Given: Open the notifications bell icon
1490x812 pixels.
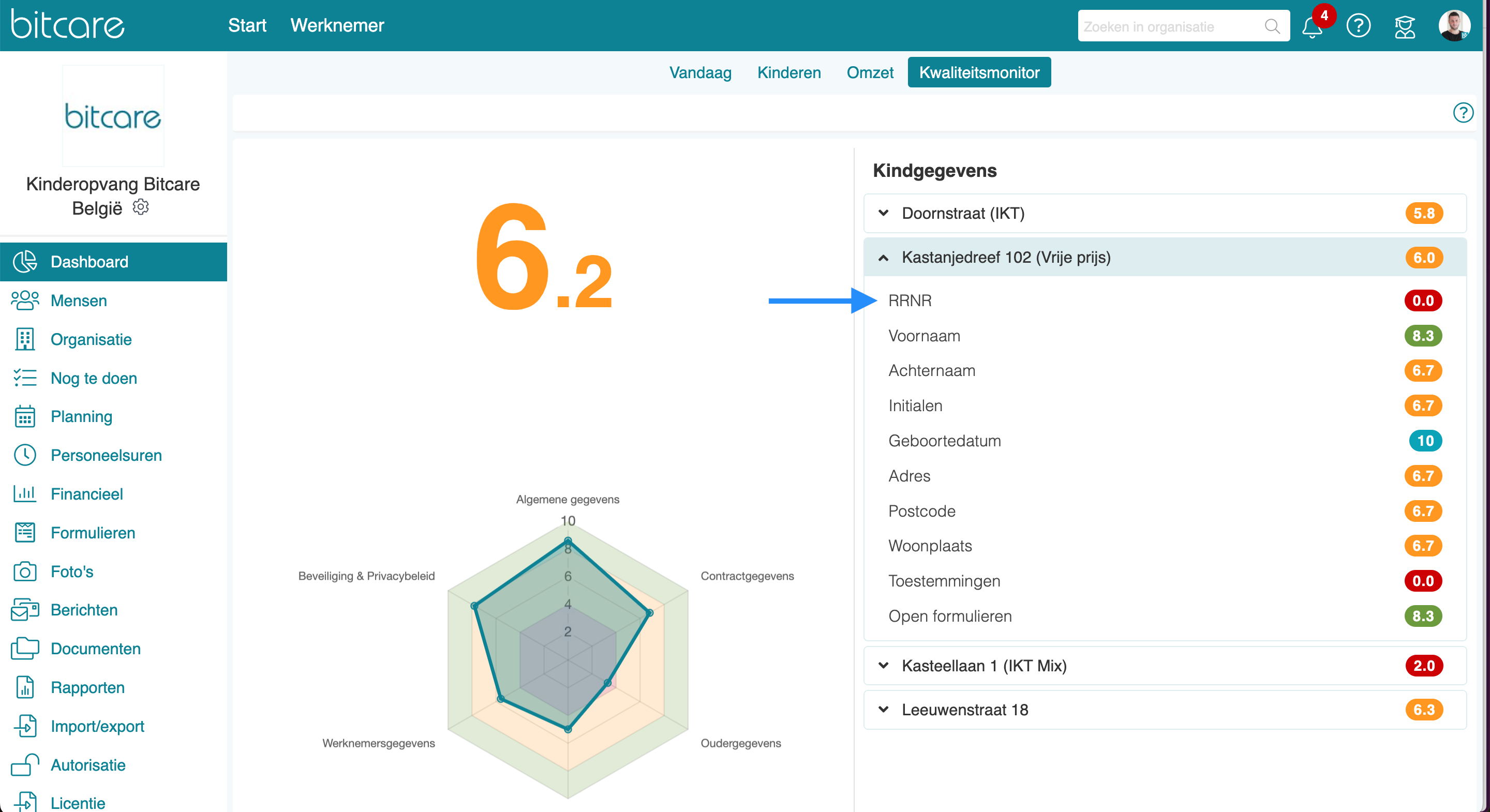Looking at the screenshot, I should click(1312, 27).
